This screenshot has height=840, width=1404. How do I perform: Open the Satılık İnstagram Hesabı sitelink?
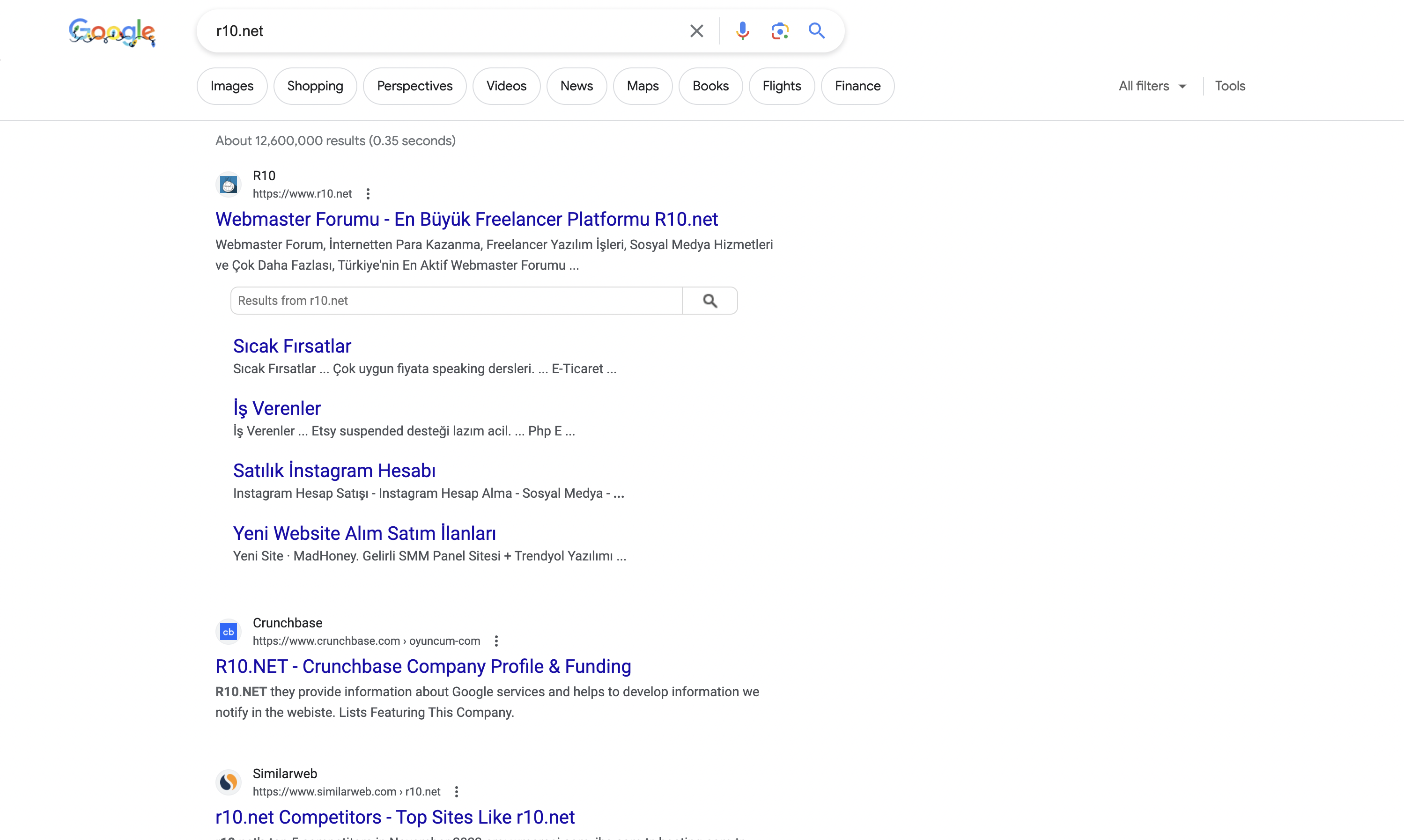tap(334, 471)
